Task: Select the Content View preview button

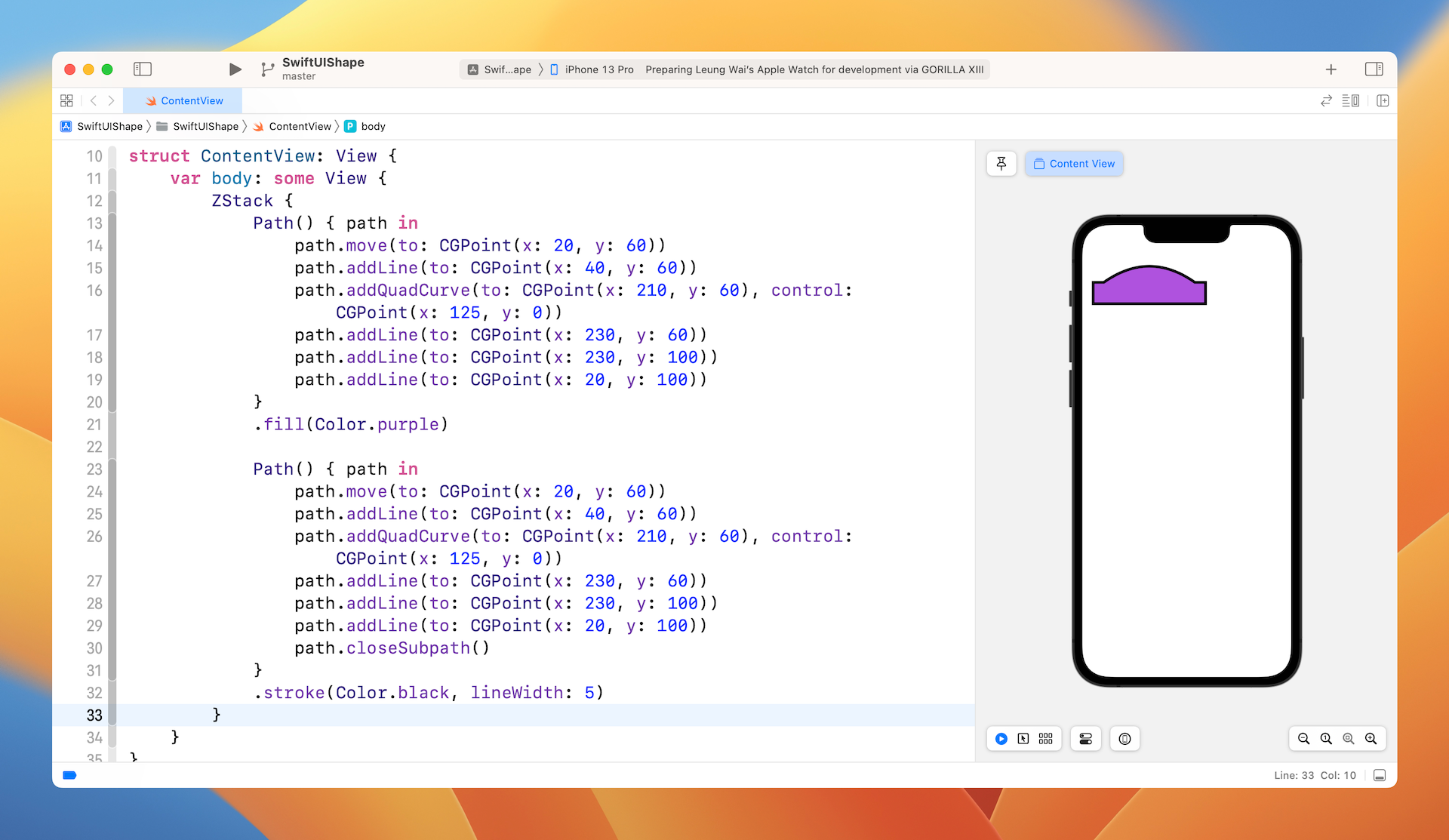Action: click(1074, 164)
